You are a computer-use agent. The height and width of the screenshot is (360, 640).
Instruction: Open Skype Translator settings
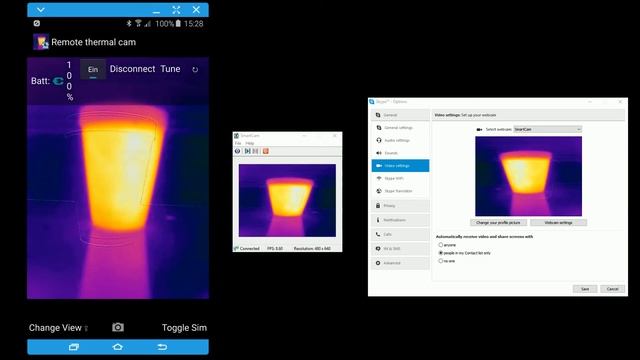[x=400, y=191]
